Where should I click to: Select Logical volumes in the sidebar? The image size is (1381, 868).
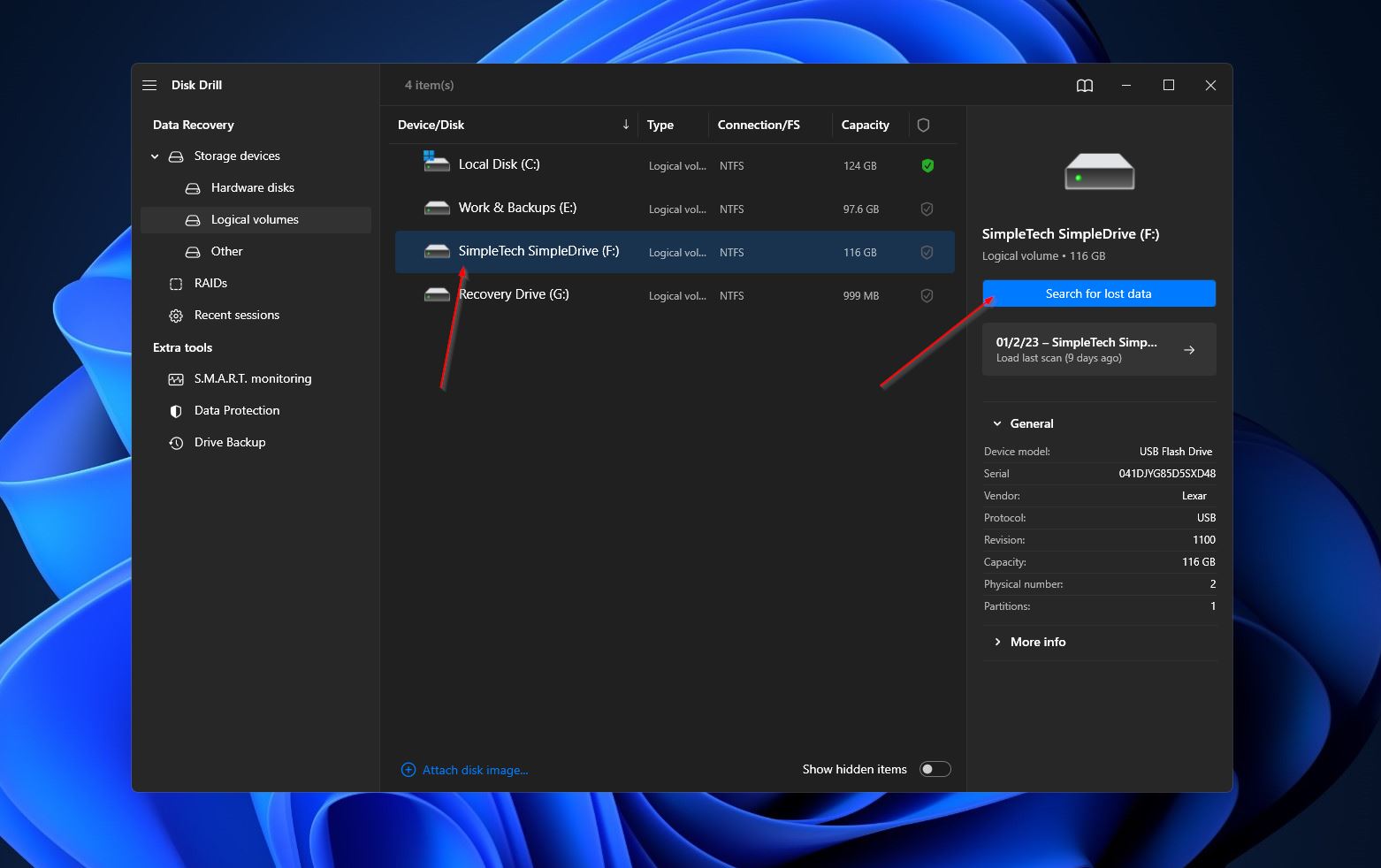(x=255, y=219)
